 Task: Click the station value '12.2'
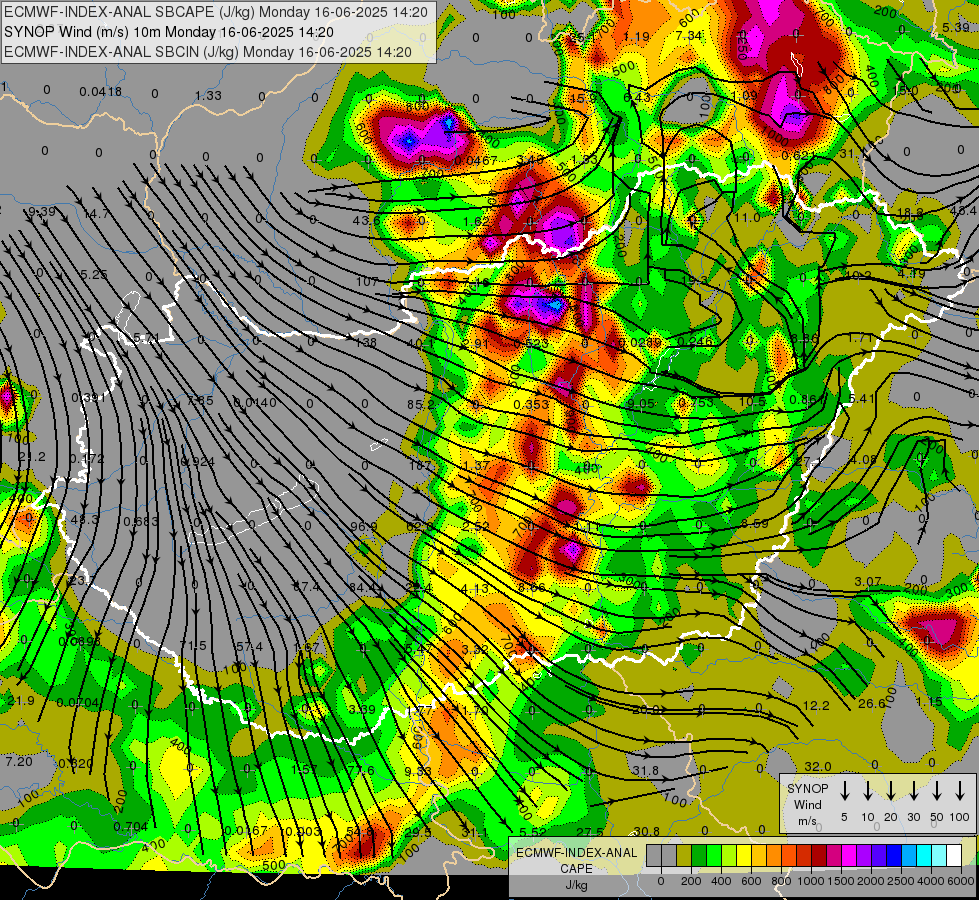[815, 706]
